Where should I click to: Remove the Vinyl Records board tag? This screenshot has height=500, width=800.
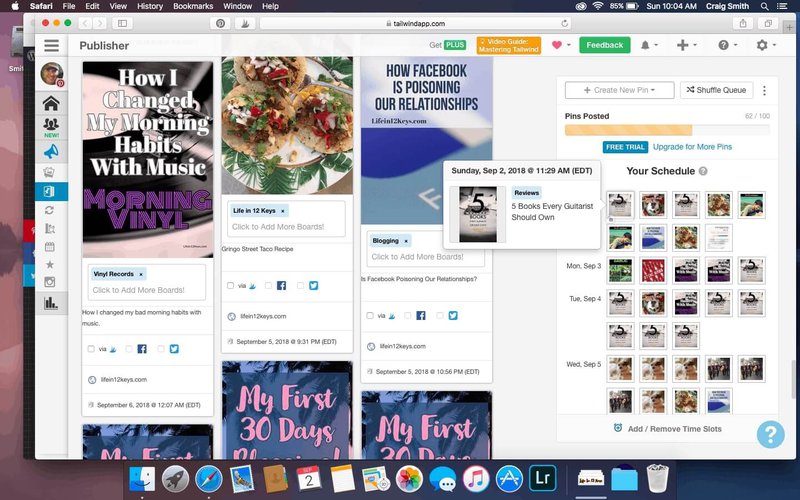tap(141, 274)
